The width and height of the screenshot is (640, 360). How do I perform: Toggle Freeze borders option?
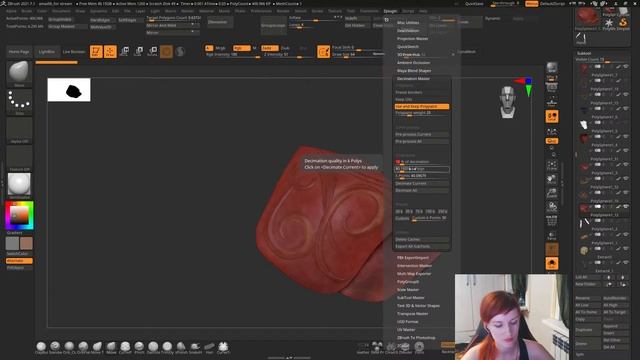(x=422, y=93)
